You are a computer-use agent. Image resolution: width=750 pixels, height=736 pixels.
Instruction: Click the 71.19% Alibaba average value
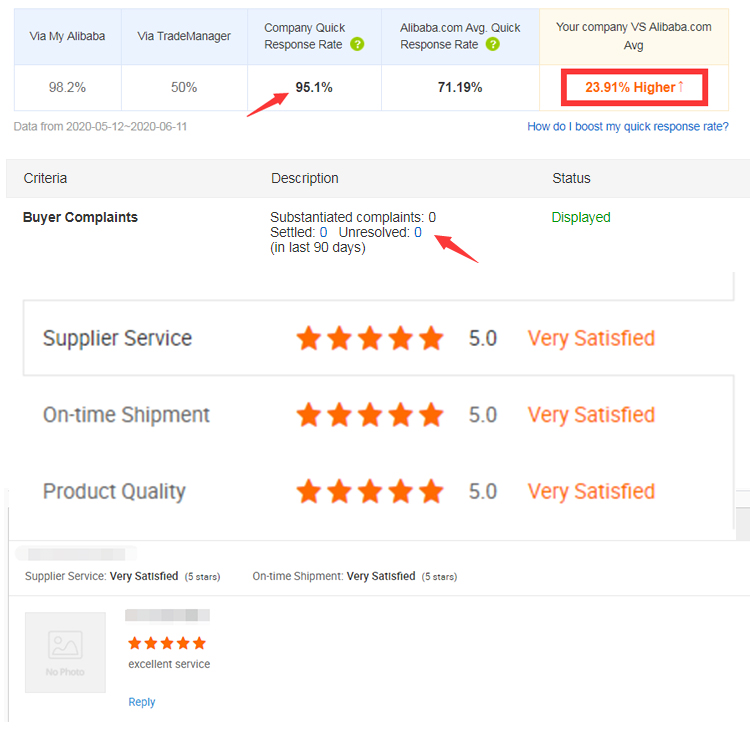coord(460,88)
